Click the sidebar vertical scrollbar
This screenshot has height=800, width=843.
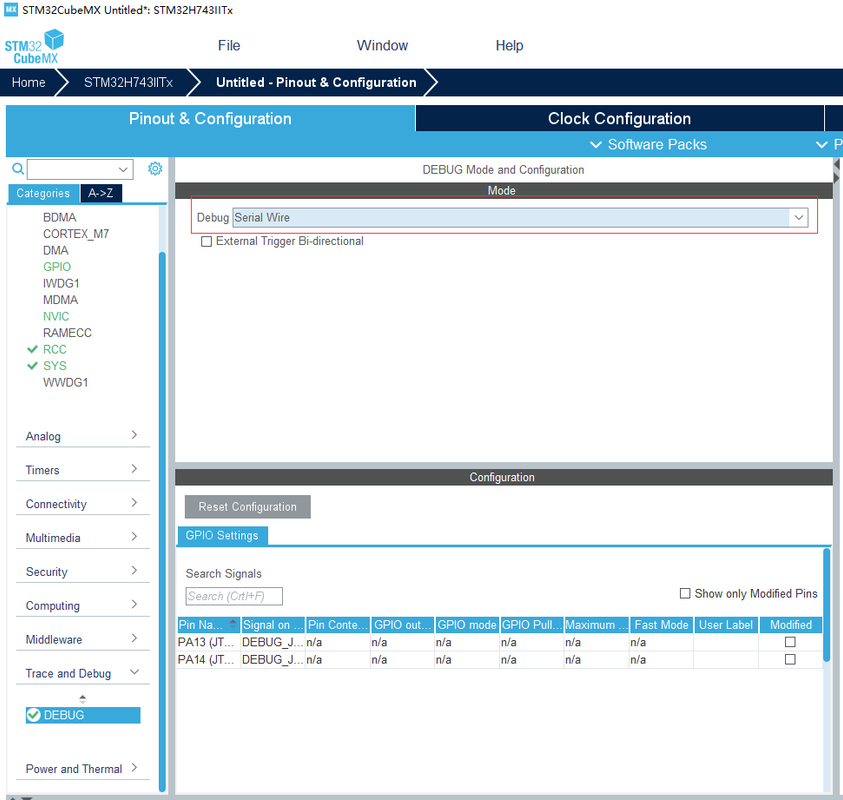click(162, 522)
